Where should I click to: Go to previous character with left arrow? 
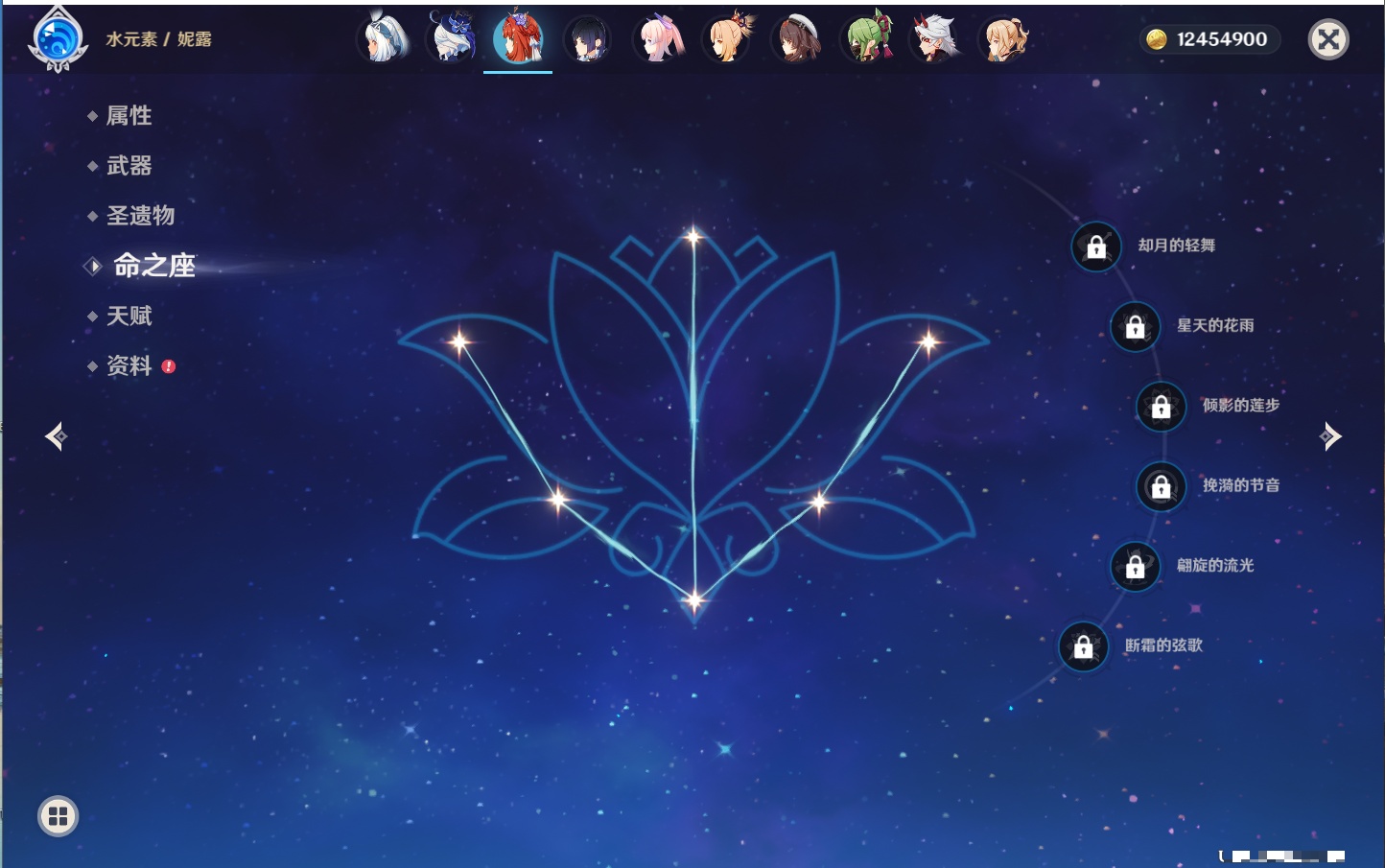pos(56,436)
